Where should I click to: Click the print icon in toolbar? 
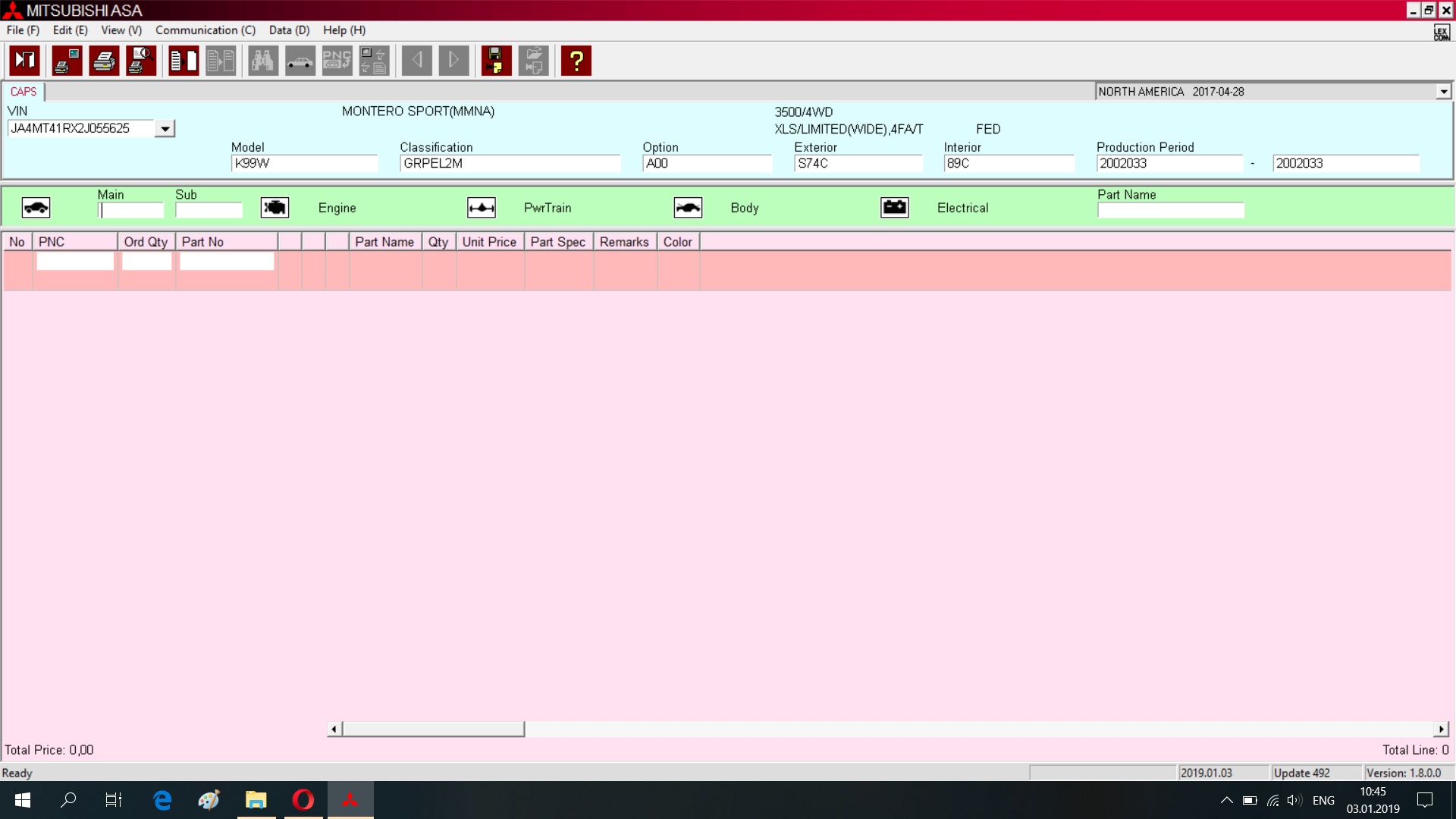point(104,61)
